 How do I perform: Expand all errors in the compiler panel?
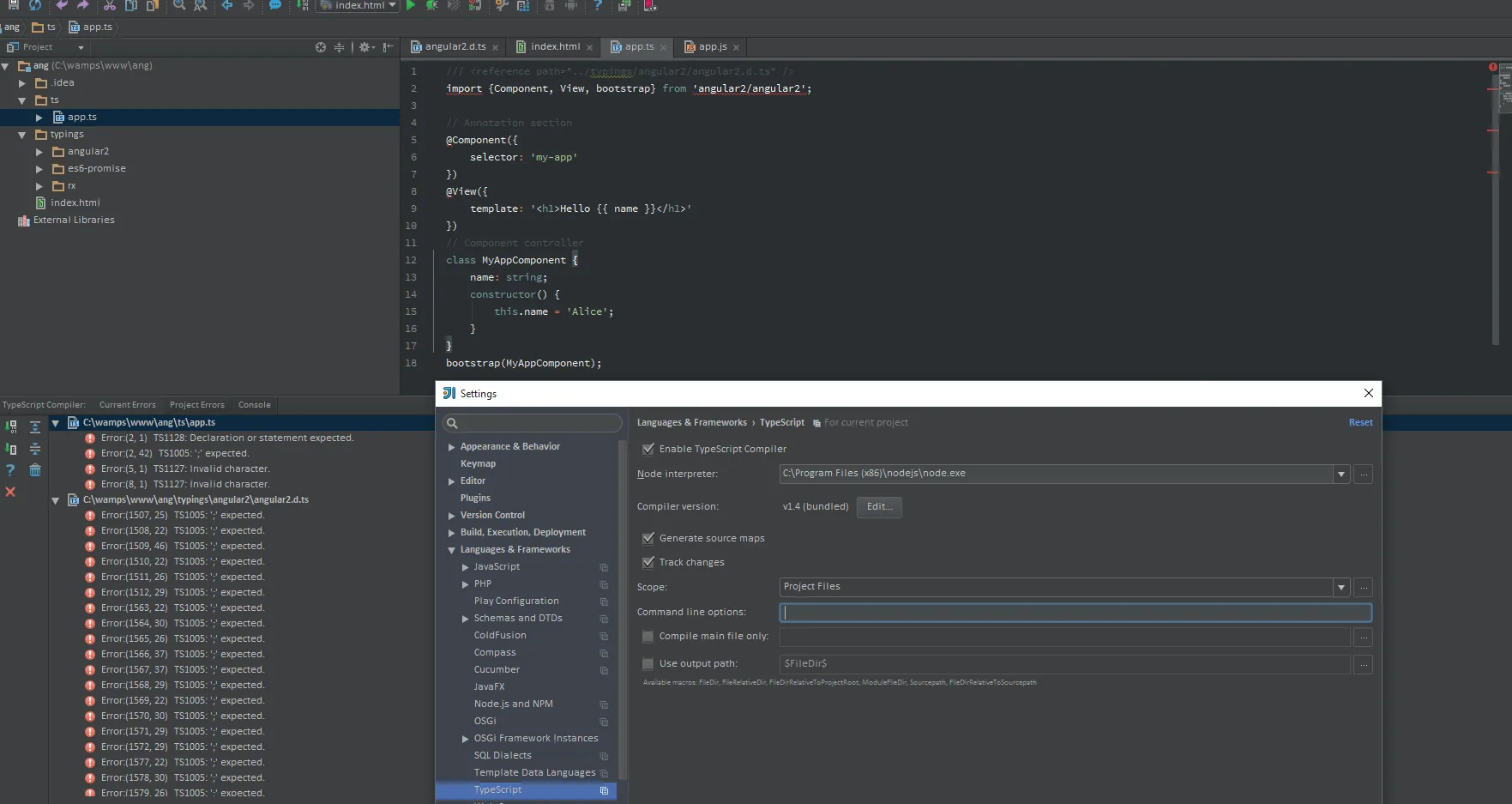35,426
